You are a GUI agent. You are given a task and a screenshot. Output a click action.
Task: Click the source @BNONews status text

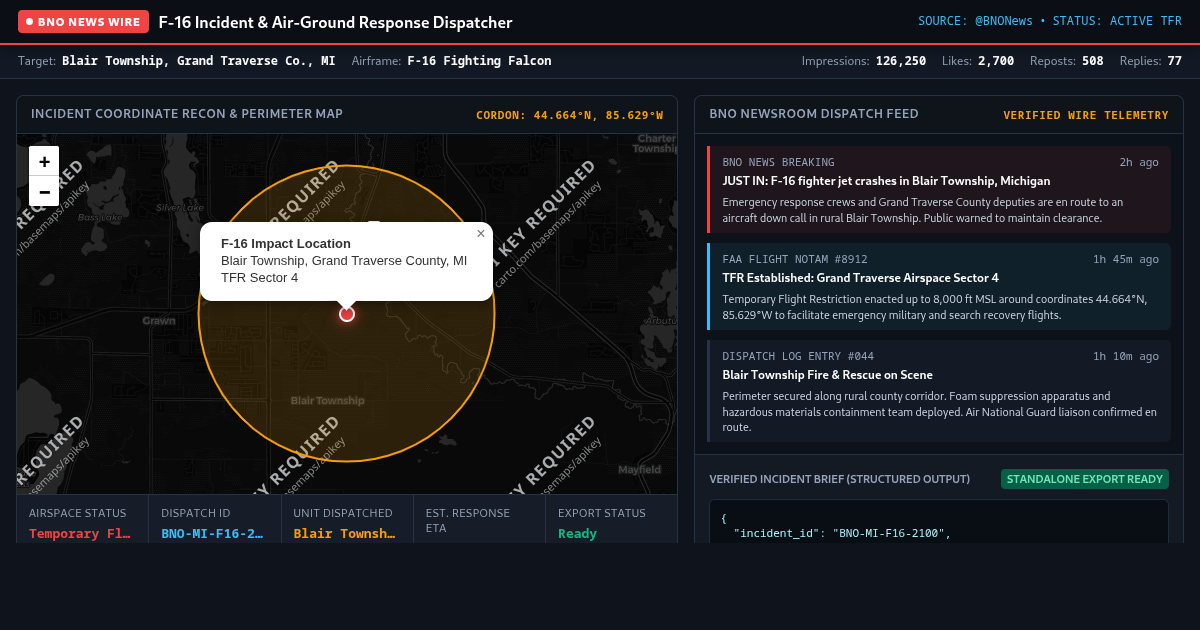click(x=1050, y=21)
